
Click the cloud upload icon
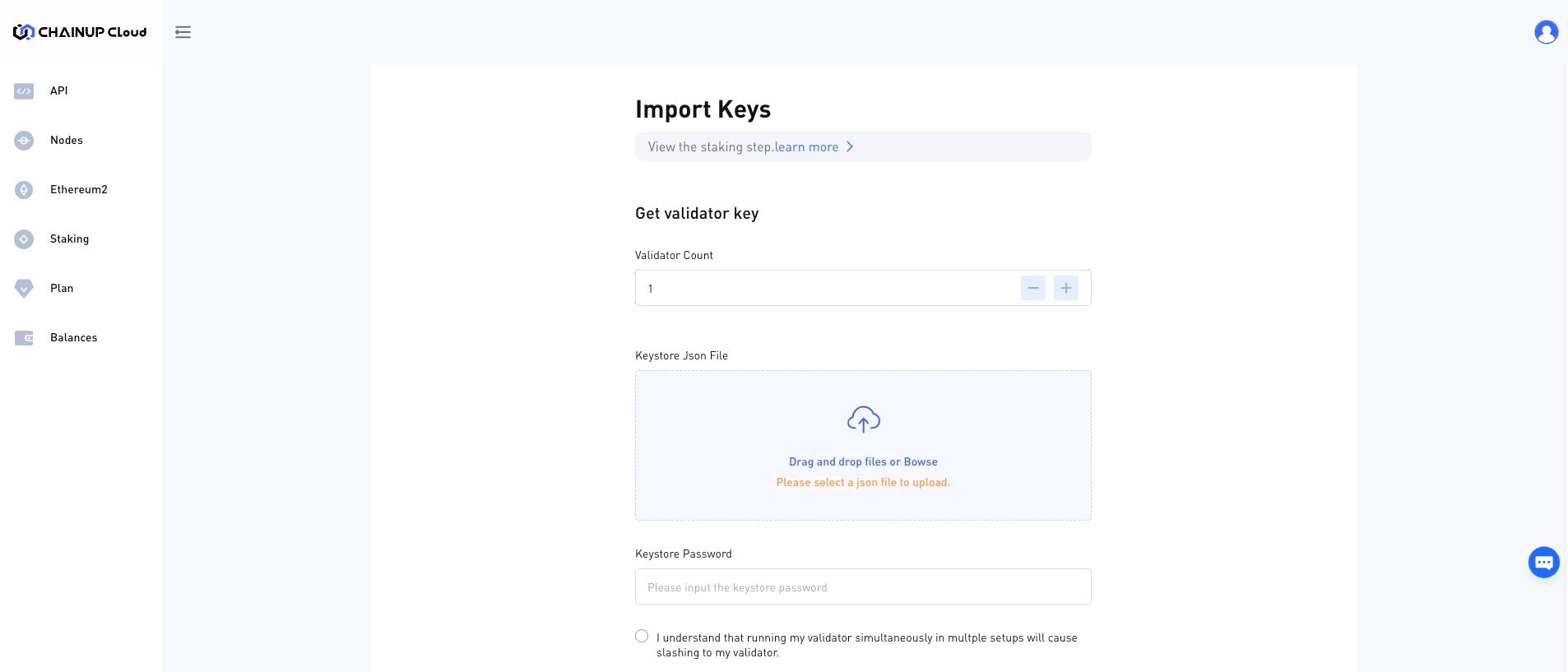click(863, 419)
